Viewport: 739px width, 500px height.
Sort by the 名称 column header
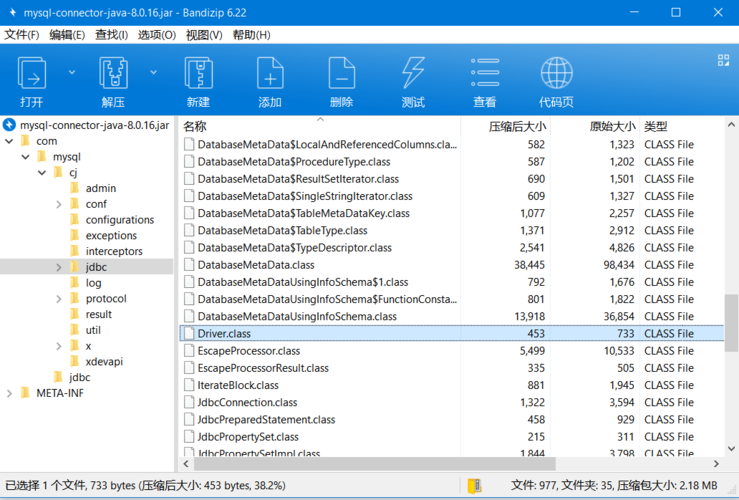320,126
